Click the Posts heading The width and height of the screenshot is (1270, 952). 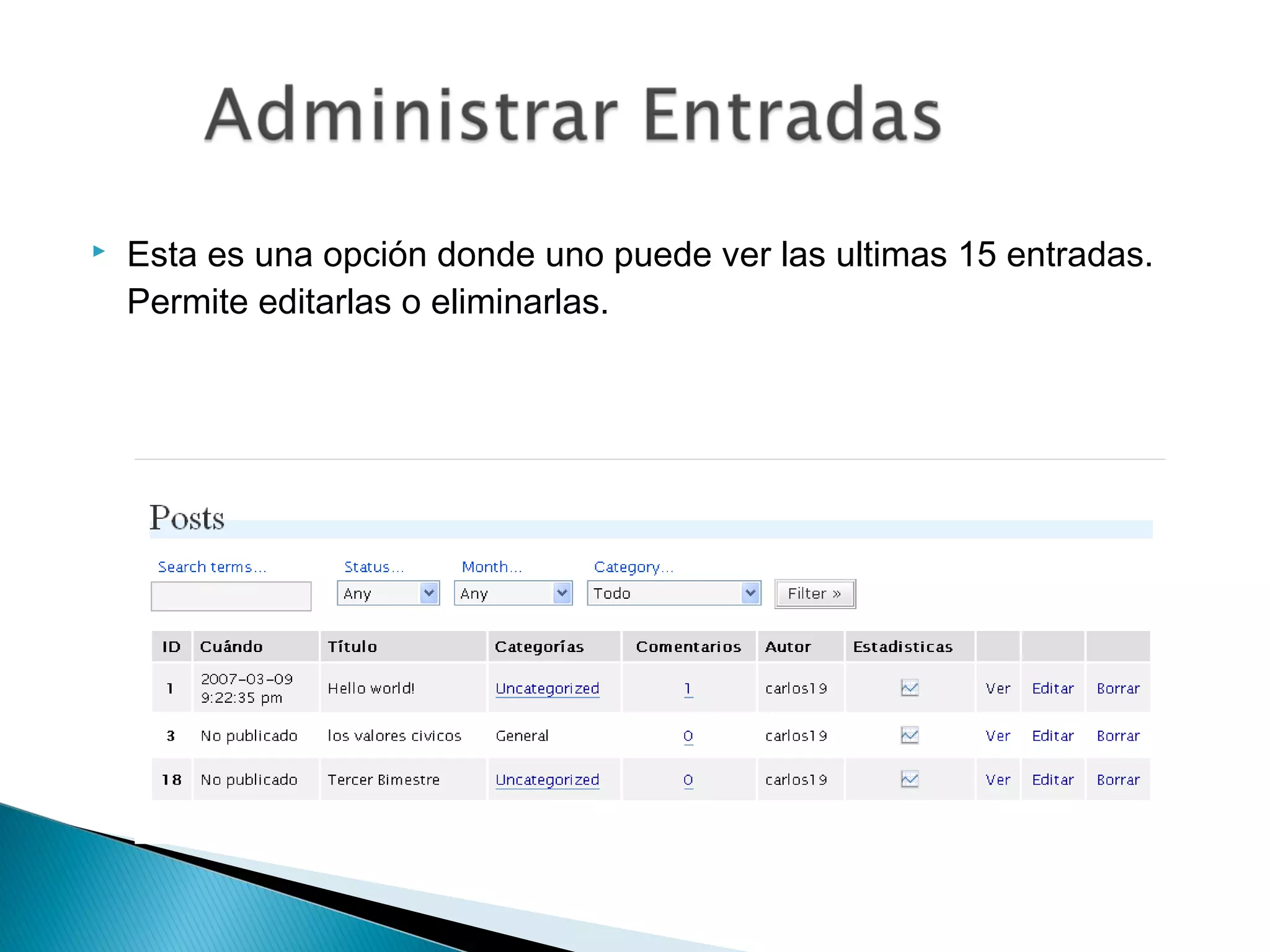click(x=187, y=518)
